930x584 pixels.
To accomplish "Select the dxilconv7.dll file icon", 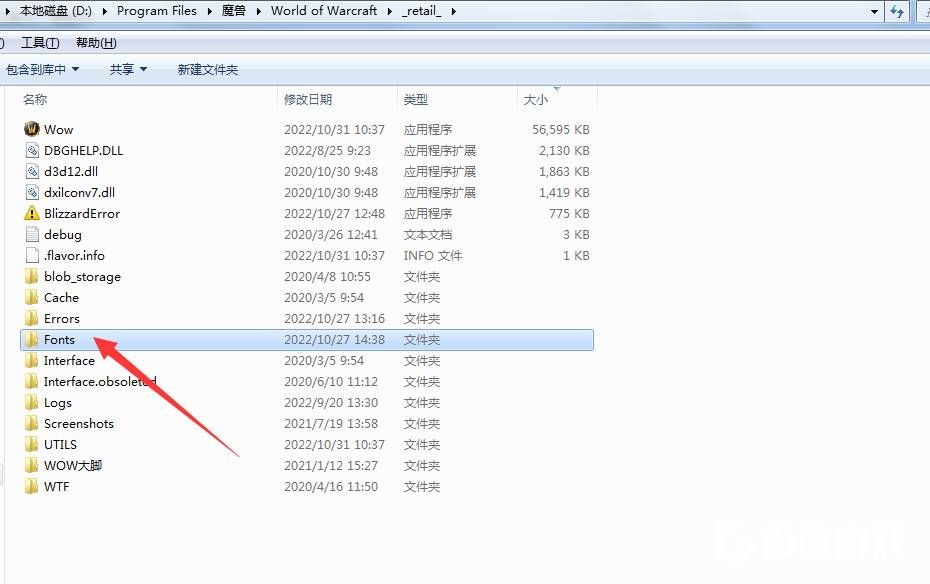I will [x=32, y=193].
